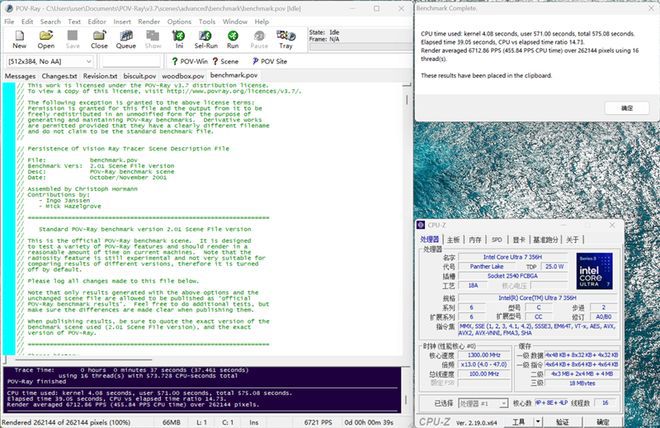Visit POV Site toolbar link
The image size is (660, 428).
[x=269, y=61]
